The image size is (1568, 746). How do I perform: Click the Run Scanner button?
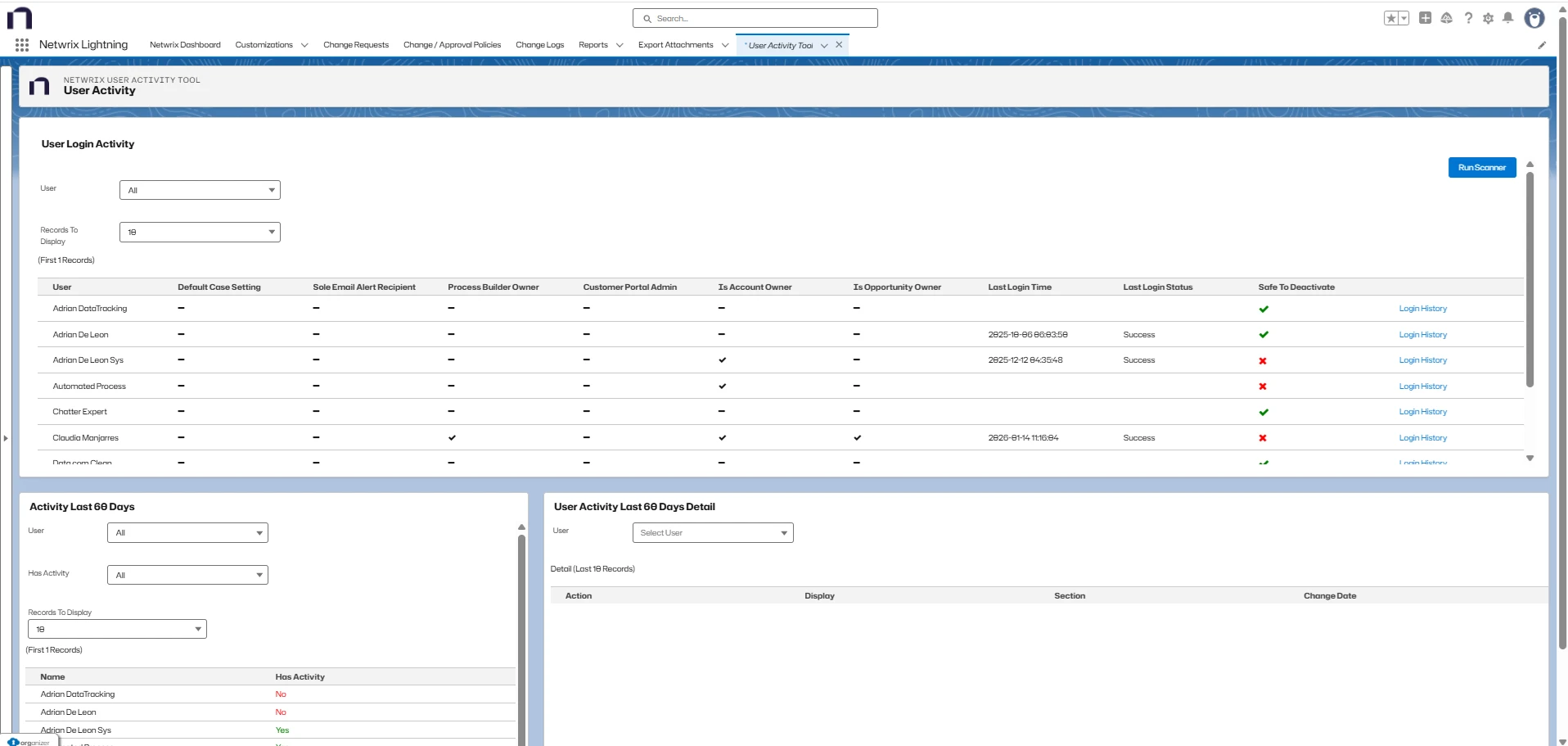[1481, 167]
